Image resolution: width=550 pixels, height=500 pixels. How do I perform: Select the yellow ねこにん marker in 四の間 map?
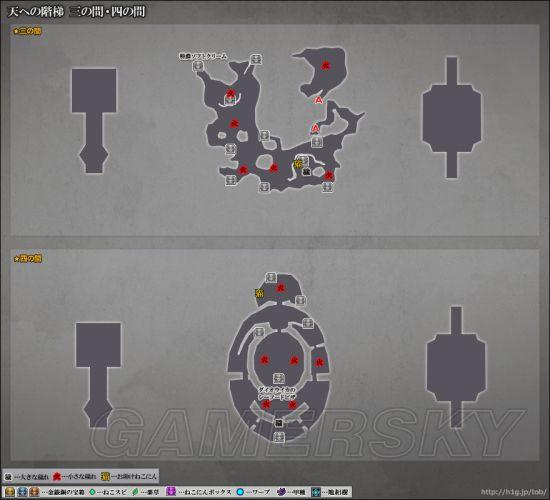260,293
